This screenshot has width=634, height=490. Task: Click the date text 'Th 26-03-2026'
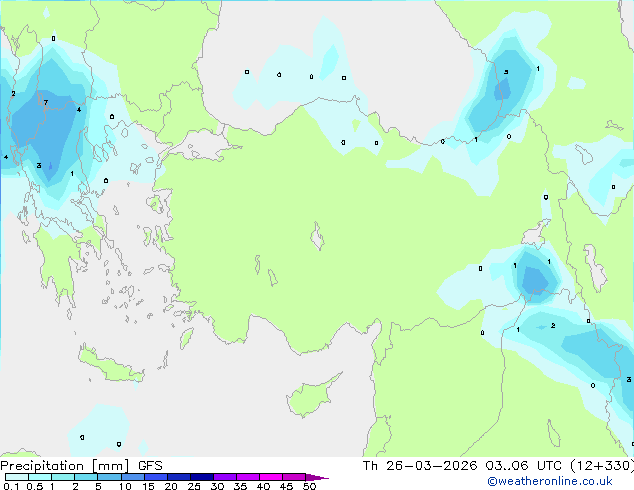(x=420, y=466)
